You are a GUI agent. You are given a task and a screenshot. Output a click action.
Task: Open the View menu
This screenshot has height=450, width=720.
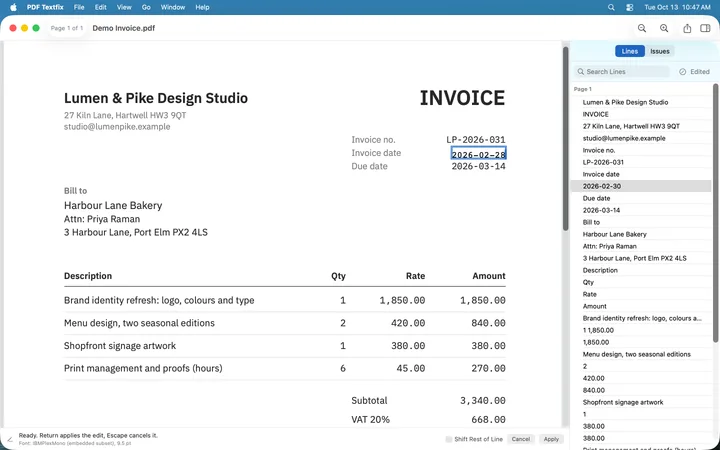pyautogui.click(x=124, y=7)
